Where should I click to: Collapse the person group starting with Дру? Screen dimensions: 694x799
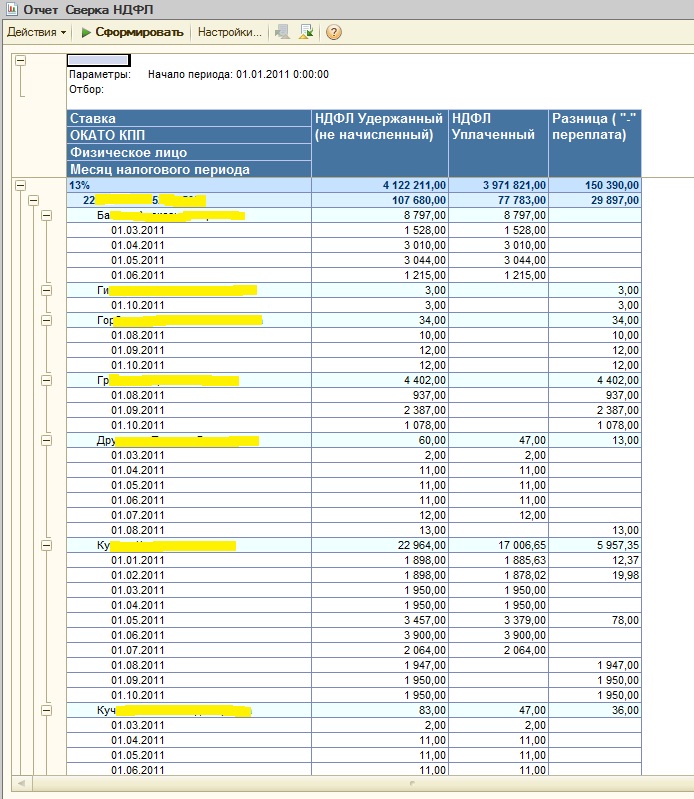(x=46, y=440)
